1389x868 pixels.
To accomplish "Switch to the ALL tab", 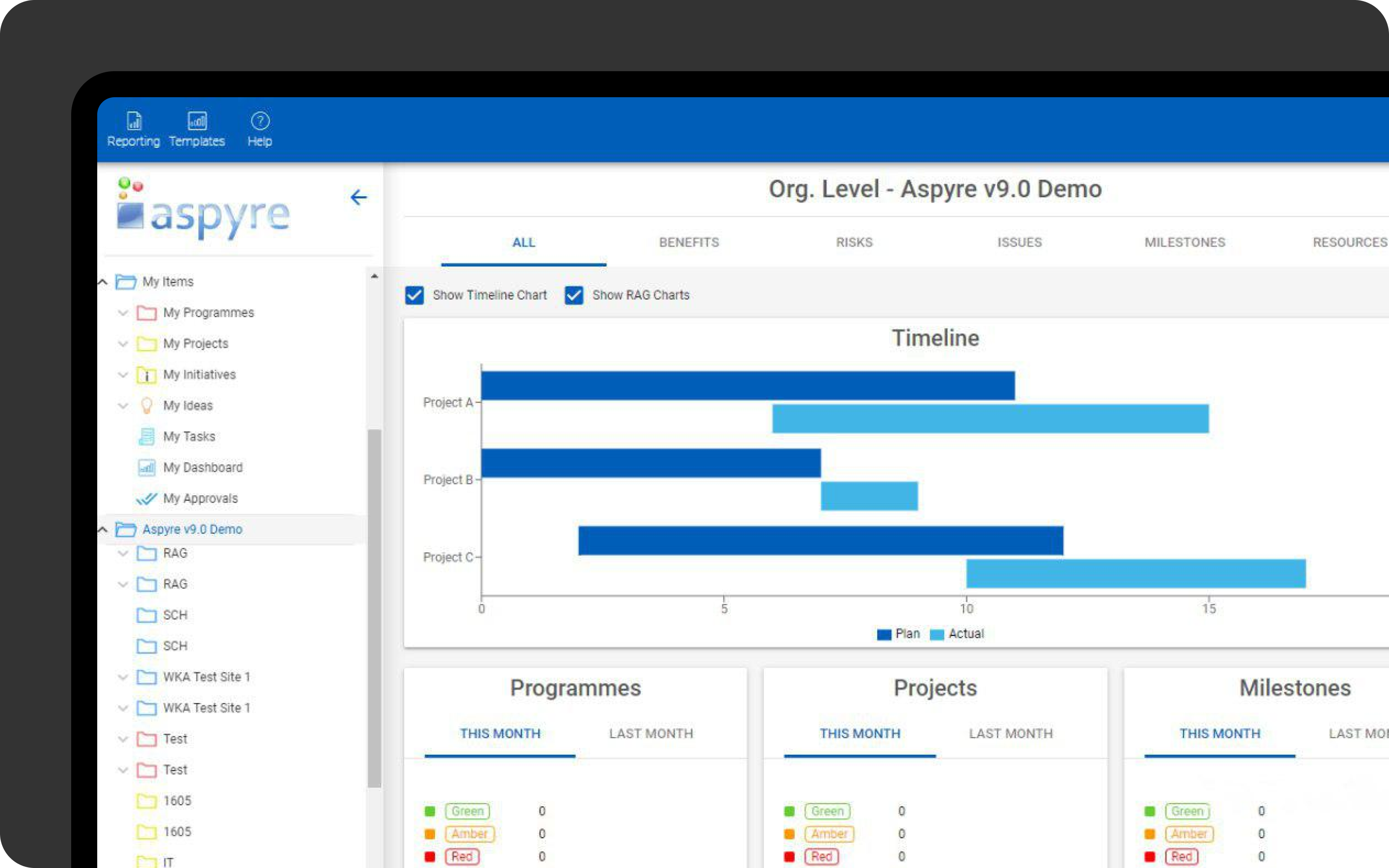I will (523, 242).
